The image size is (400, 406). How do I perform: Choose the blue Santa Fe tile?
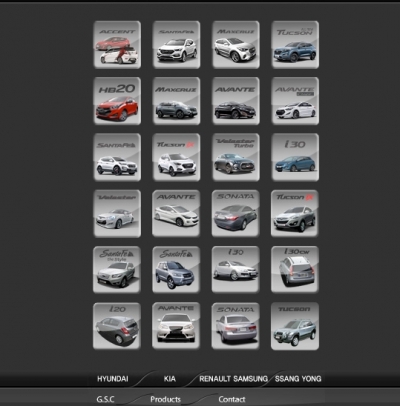[176, 270]
